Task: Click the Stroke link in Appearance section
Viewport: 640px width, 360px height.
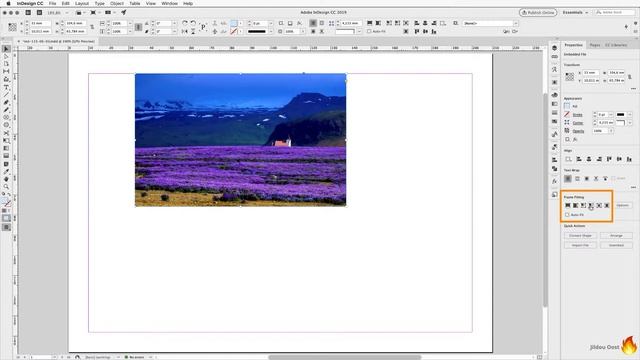Action: 577,115
